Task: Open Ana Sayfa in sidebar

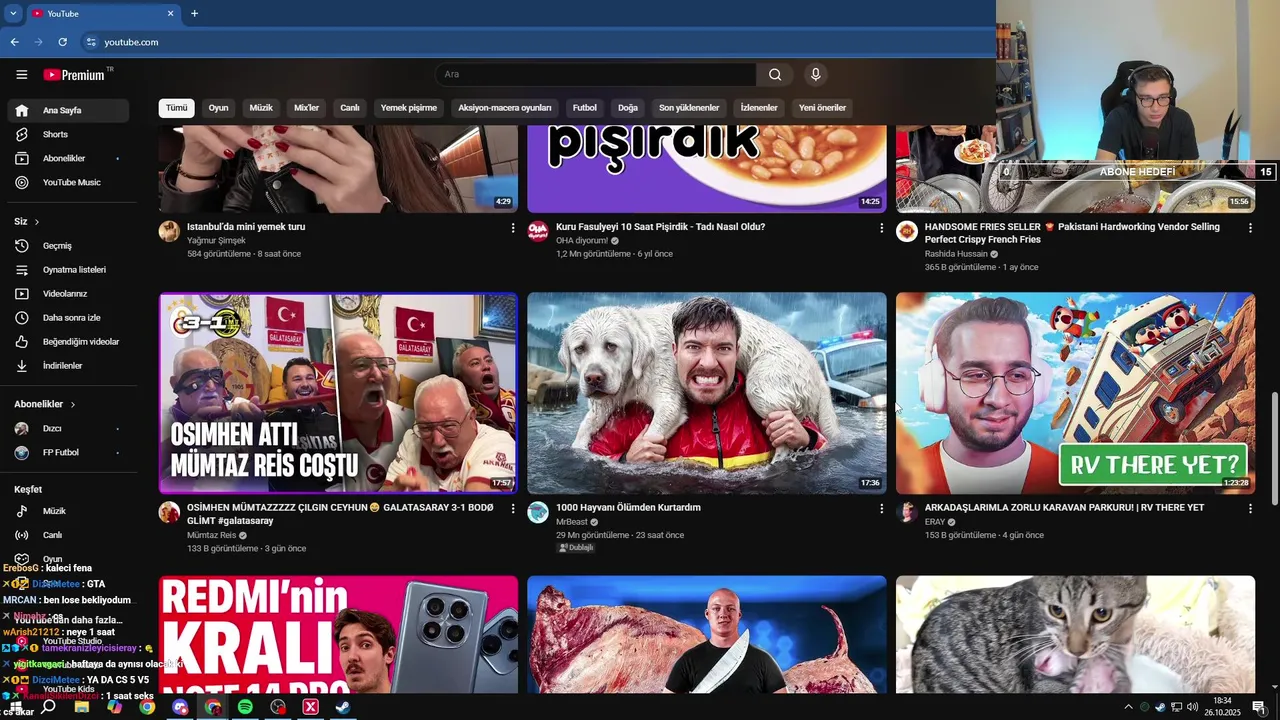Action: click(68, 110)
